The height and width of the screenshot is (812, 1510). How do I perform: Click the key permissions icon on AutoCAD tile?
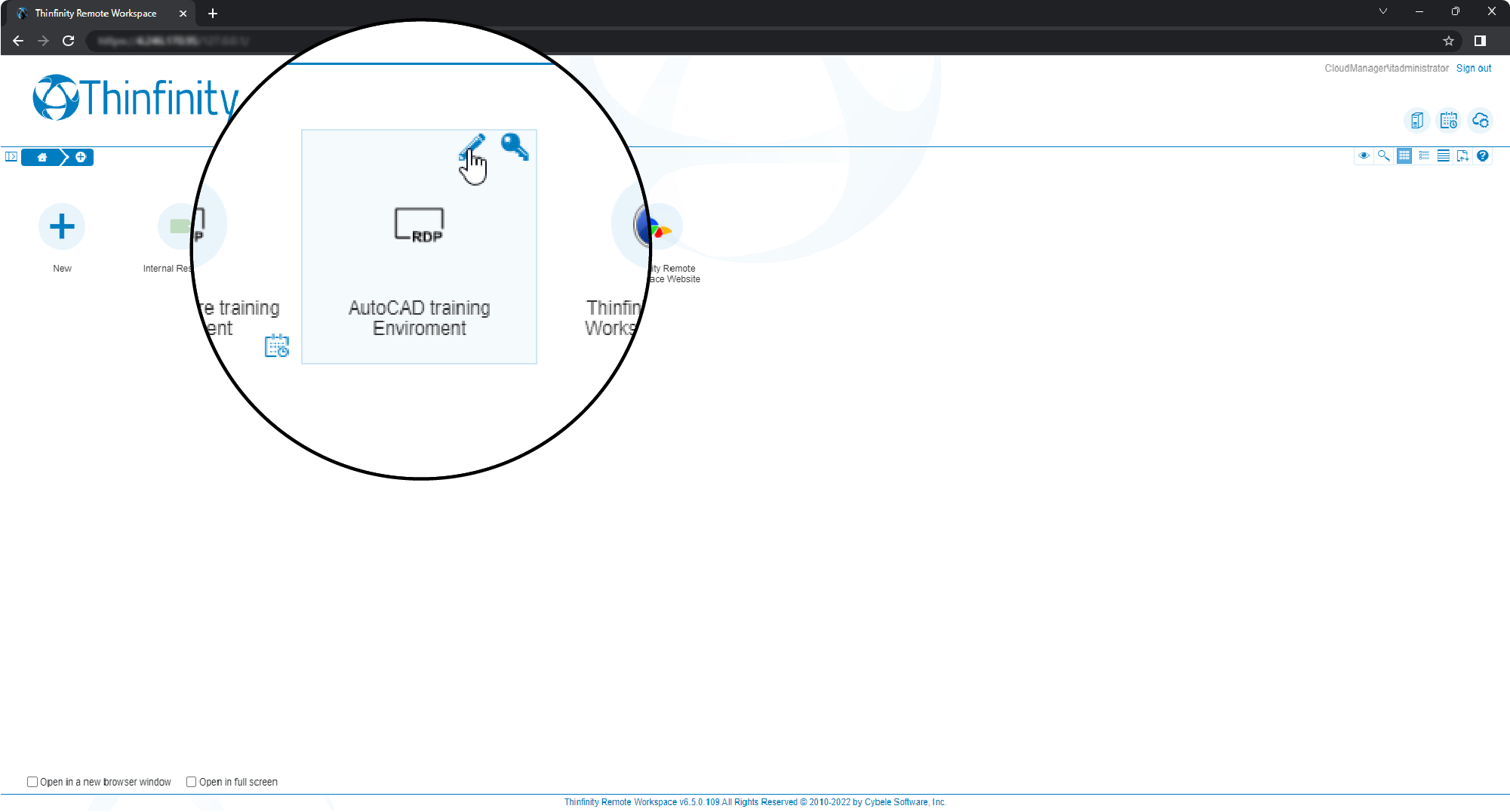tap(515, 146)
